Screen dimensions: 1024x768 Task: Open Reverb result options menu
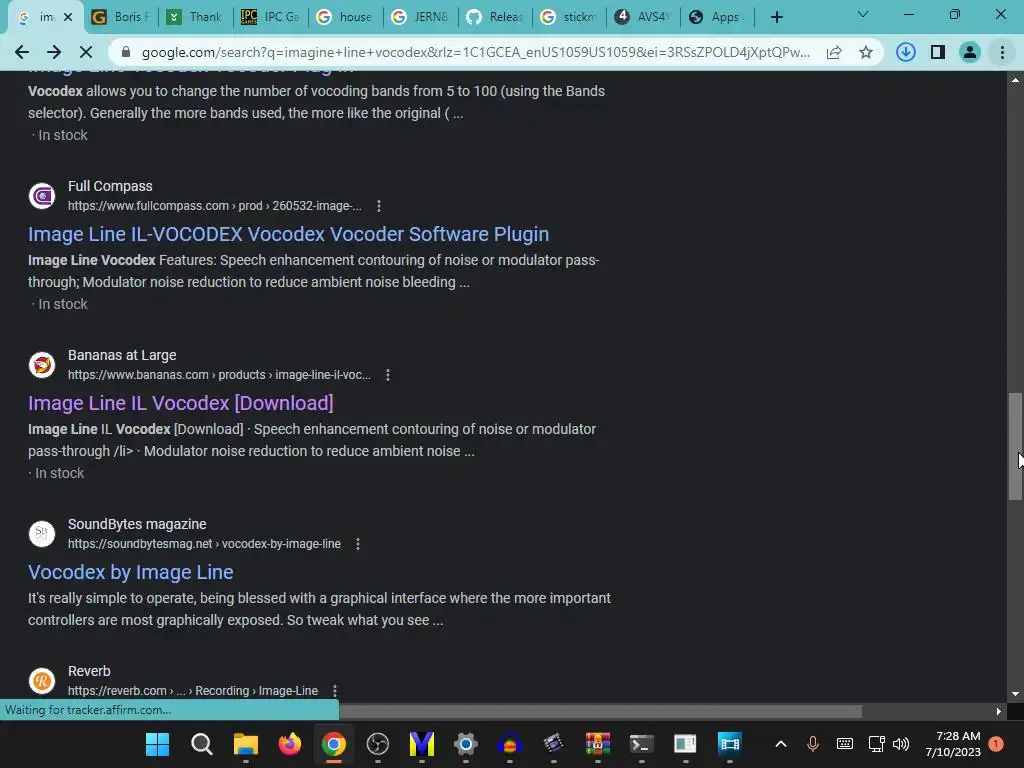[x=335, y=691]
